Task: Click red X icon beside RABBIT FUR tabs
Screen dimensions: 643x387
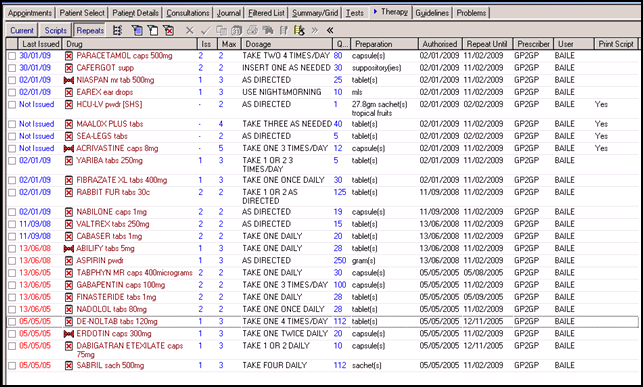Action: (69, 193)
